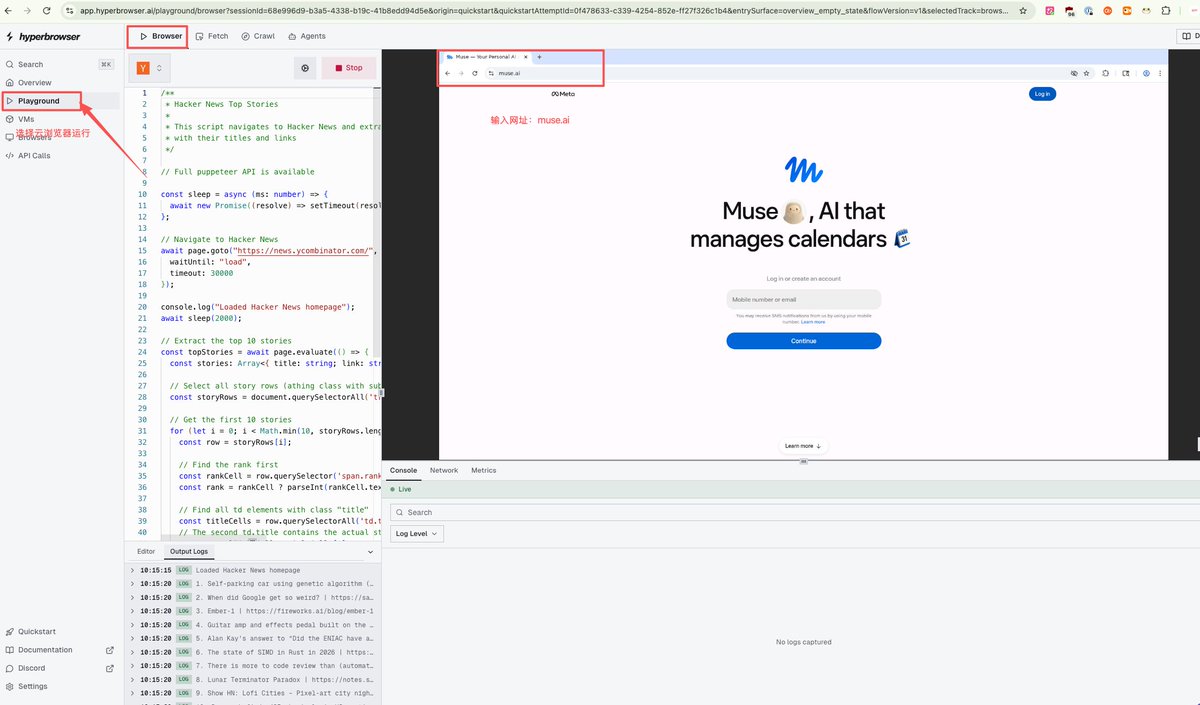The width and height of the screenshot is (1200, 705).
Task: Go to Overview in the sidebar
Action: pos(35,82)
